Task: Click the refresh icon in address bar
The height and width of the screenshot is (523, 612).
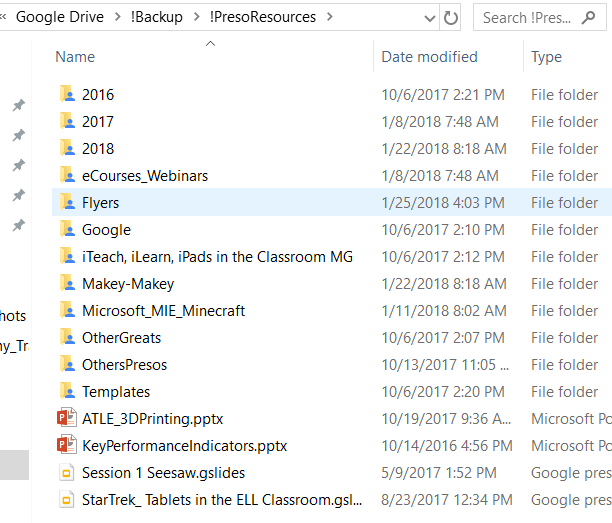Action: (x=450, y=18)
